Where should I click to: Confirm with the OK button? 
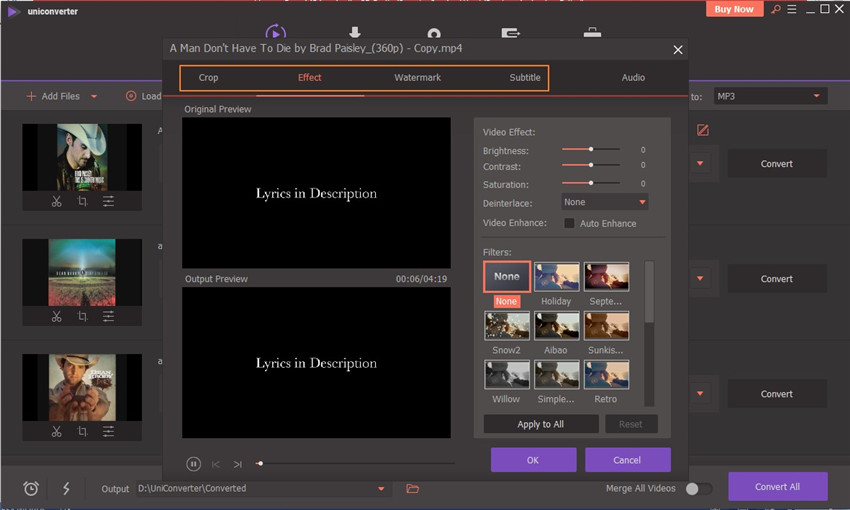coord(533,460)
